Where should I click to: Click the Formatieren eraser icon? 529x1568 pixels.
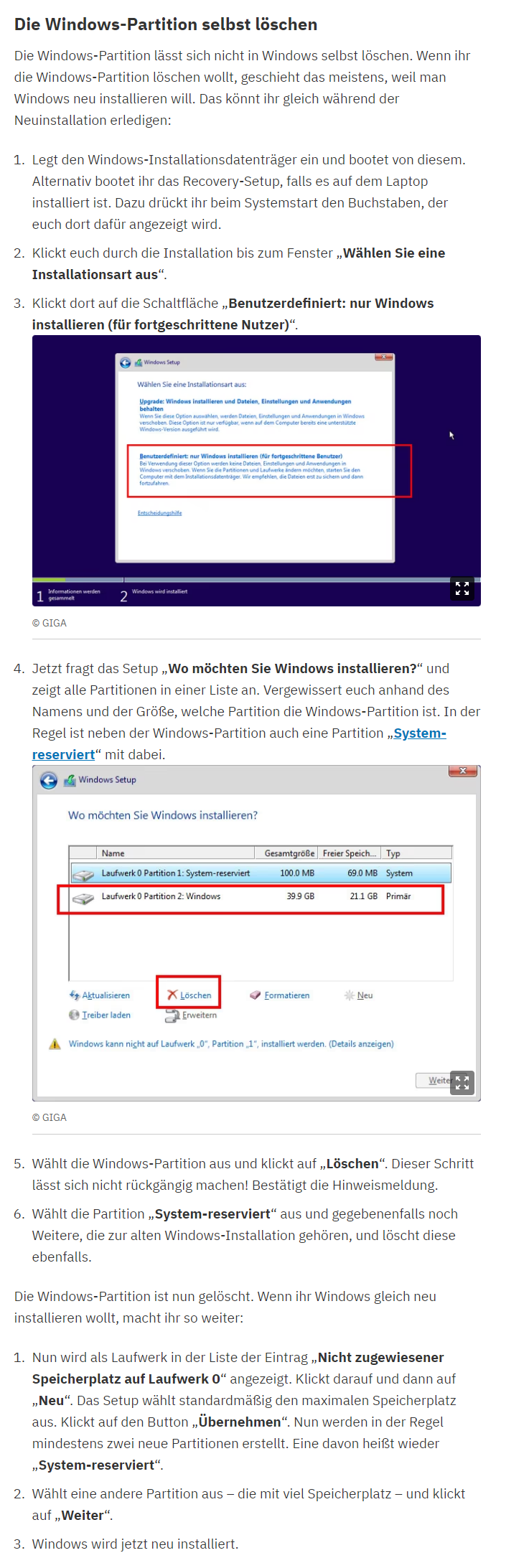coord(255,995)
